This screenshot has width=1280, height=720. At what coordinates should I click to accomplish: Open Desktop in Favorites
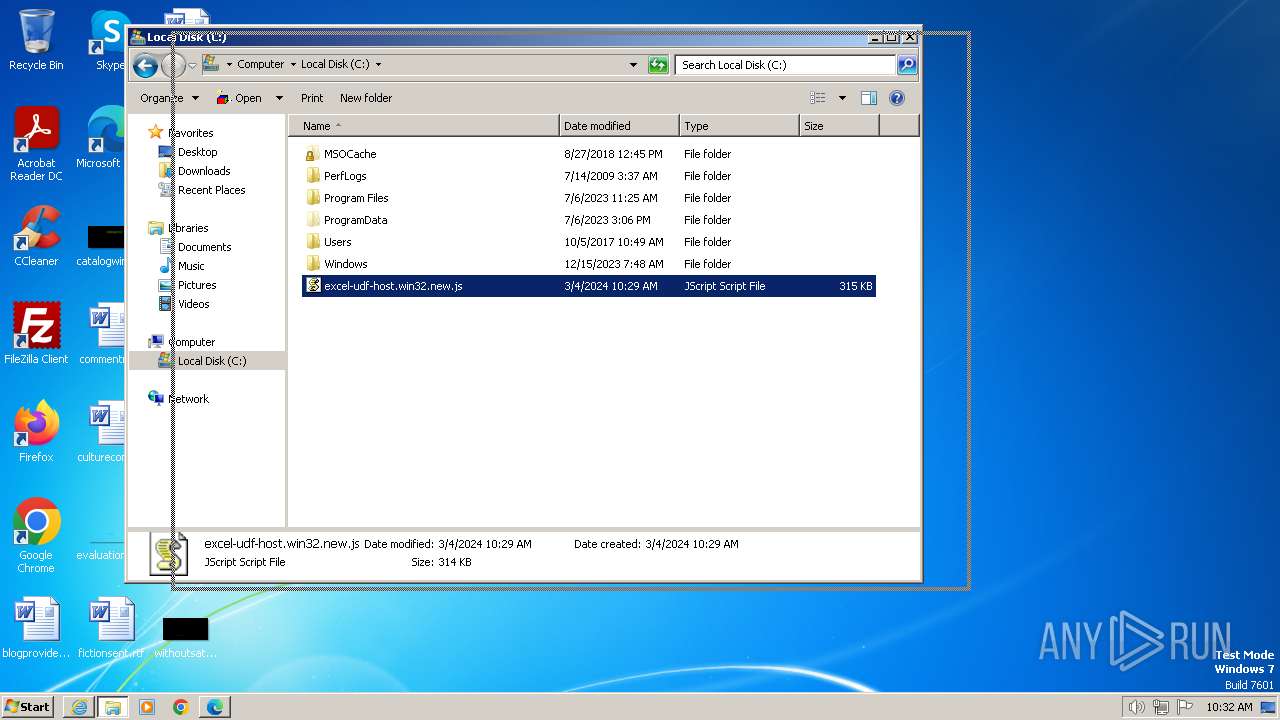[197, 152]
